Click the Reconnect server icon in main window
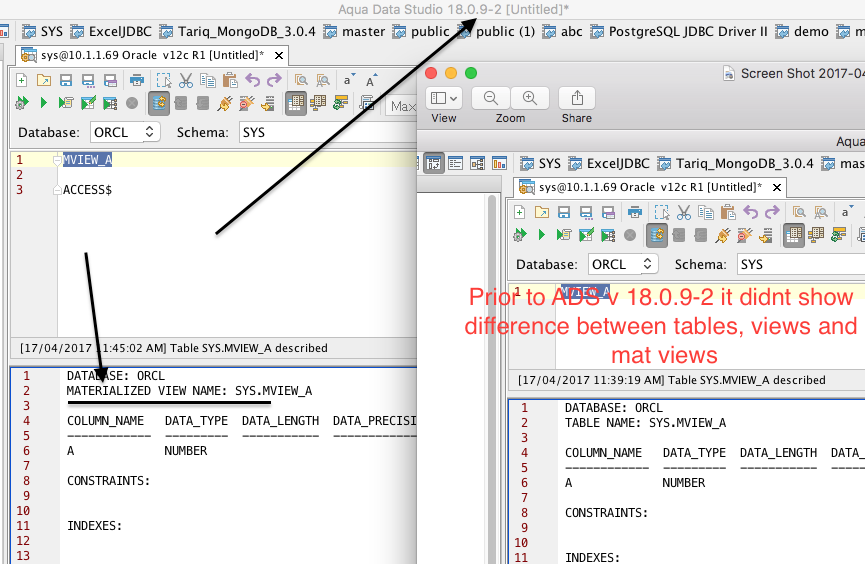865x564 pixels. click(269, 103)
